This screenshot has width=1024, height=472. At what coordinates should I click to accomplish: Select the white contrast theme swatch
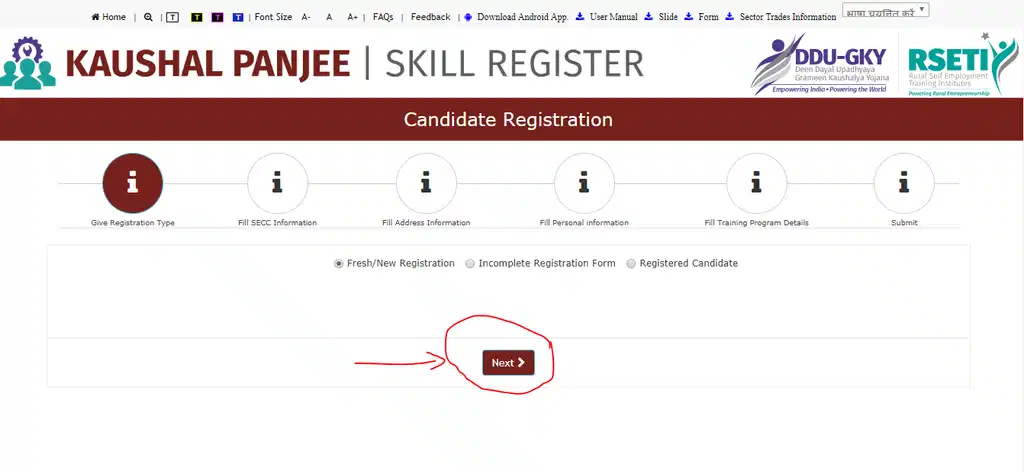(x=172, y=17)
